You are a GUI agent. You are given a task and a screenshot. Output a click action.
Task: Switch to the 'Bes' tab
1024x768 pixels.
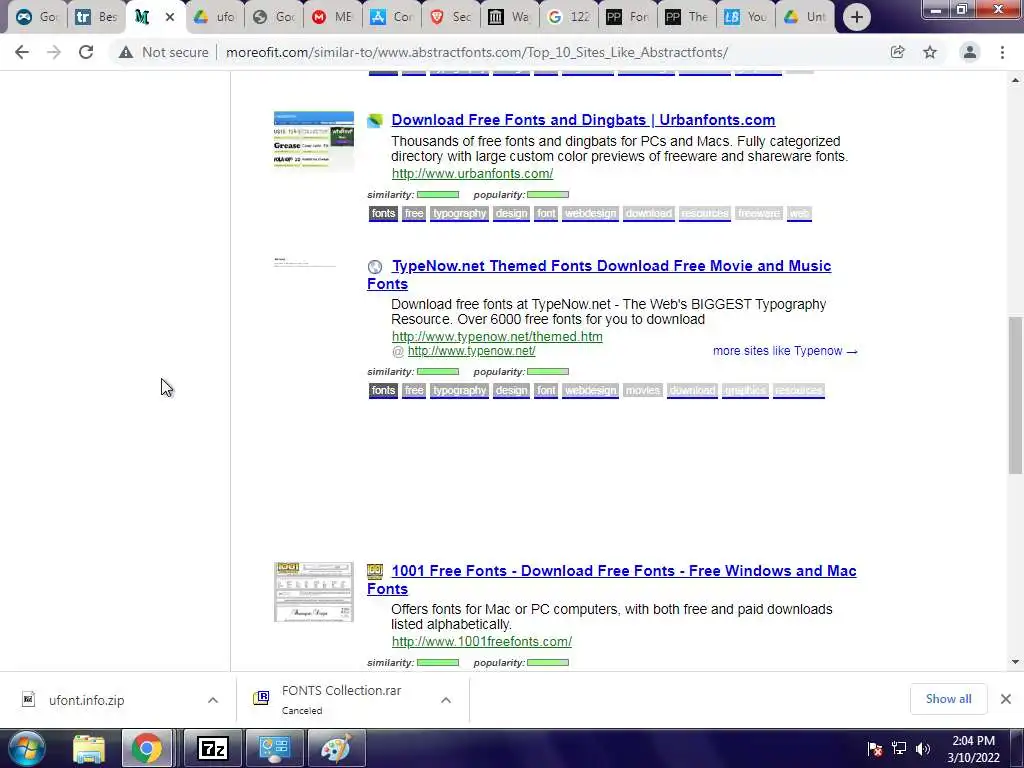click(96, 17)
